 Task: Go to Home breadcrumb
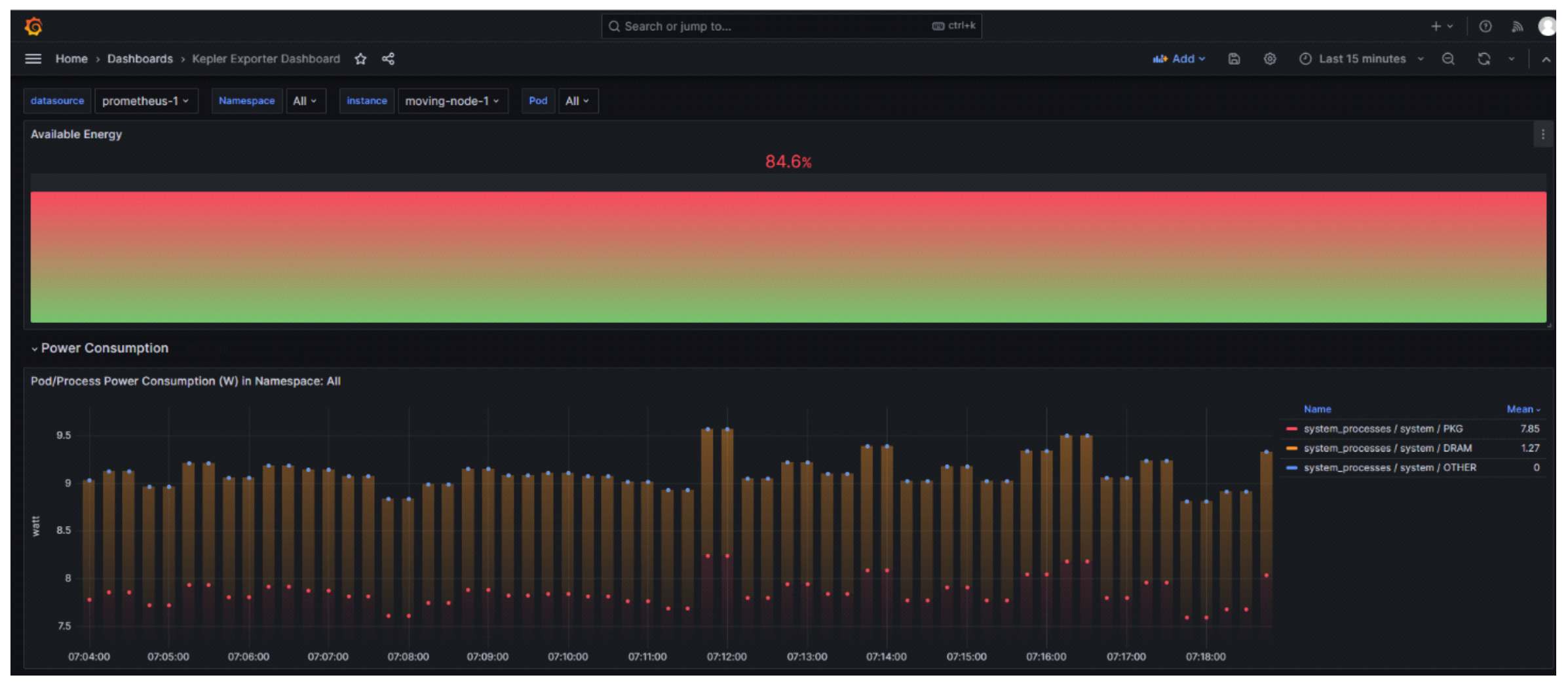pyautogui.click(x=71, y=59)
